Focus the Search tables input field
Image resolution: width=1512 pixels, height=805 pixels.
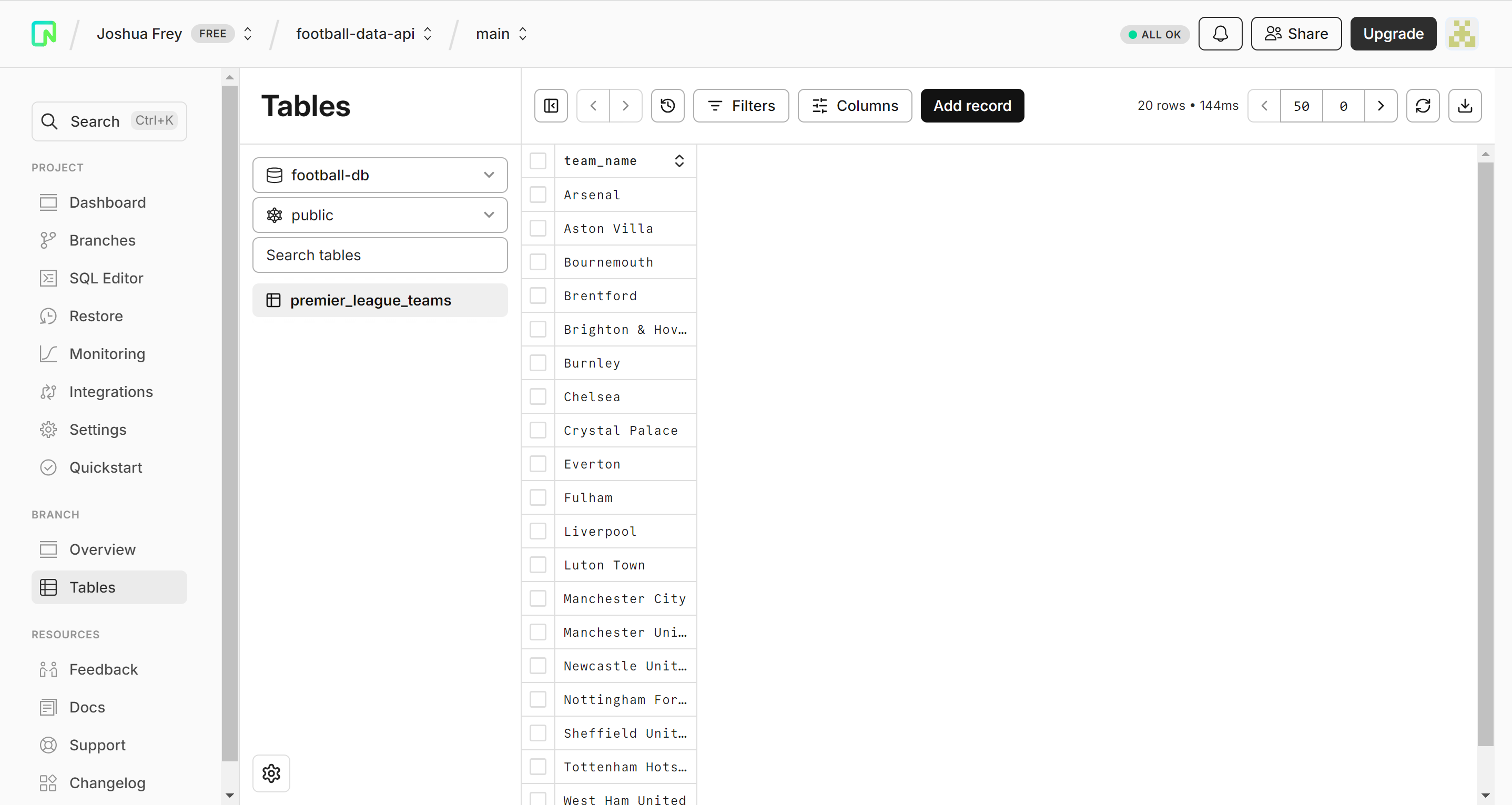pos(380,255)
